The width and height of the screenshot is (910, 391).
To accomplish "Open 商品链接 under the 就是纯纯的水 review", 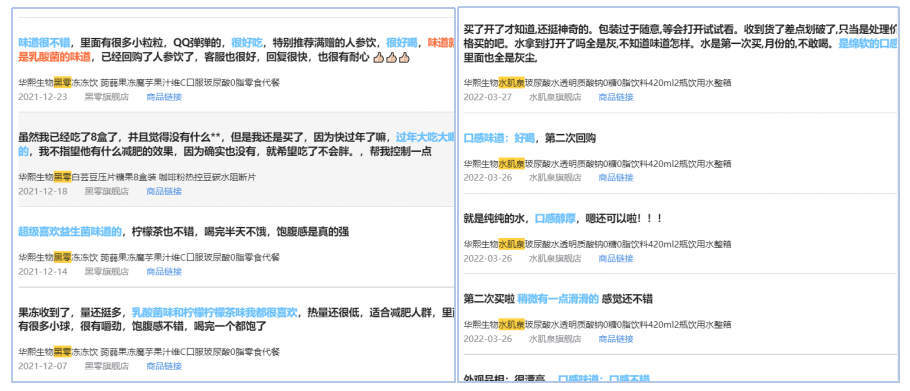I will click(616, 258).
